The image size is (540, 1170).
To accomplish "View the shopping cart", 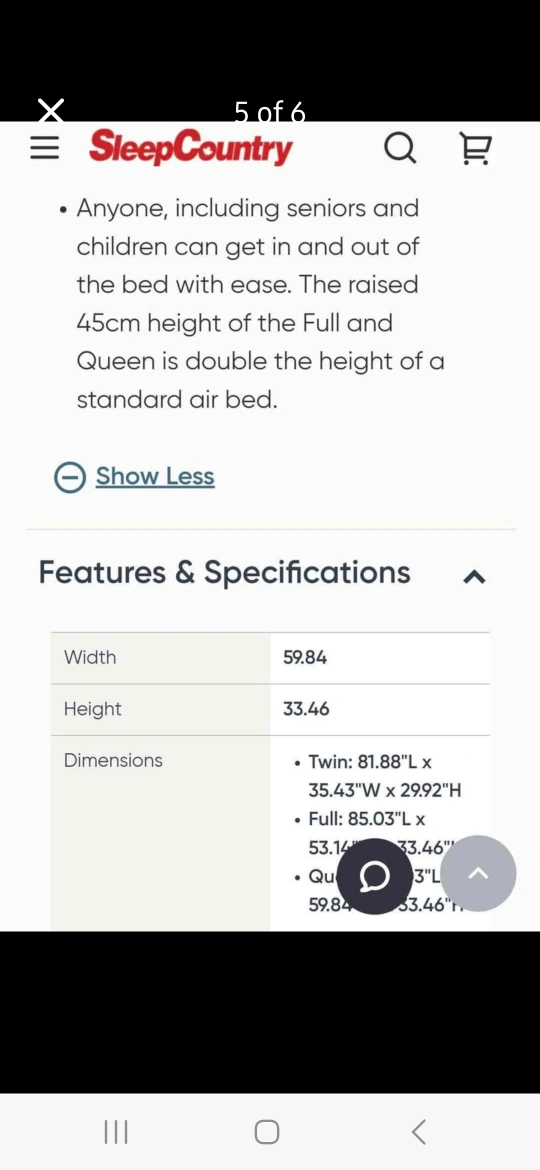I will coord(475,148).
